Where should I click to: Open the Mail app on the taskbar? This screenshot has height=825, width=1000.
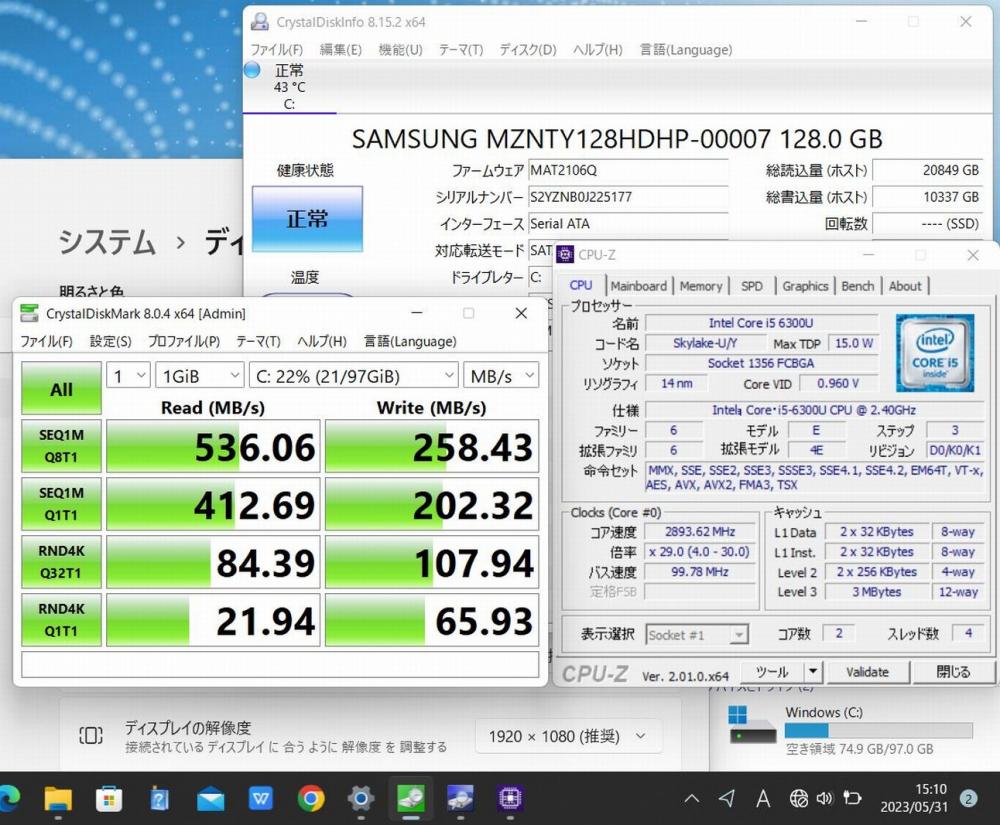tap(210, 798)
